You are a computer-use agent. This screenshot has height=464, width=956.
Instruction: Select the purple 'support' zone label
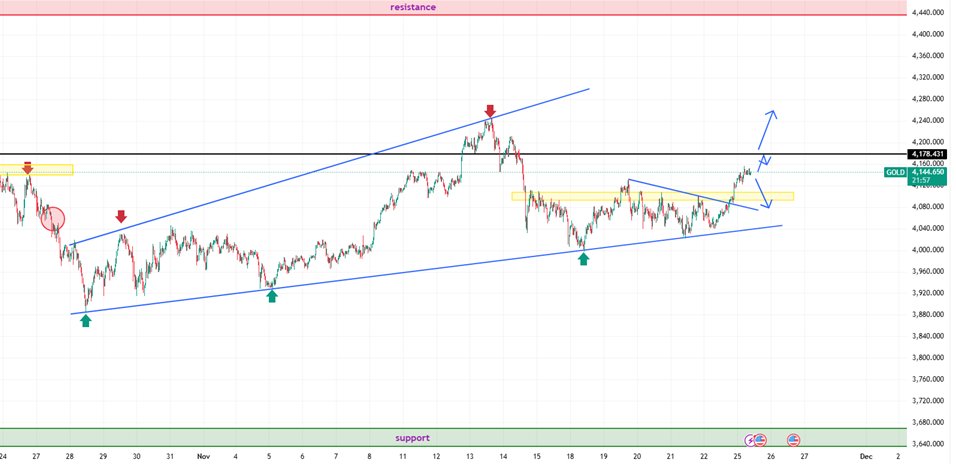pyautogui.click(x=412, y=438)
